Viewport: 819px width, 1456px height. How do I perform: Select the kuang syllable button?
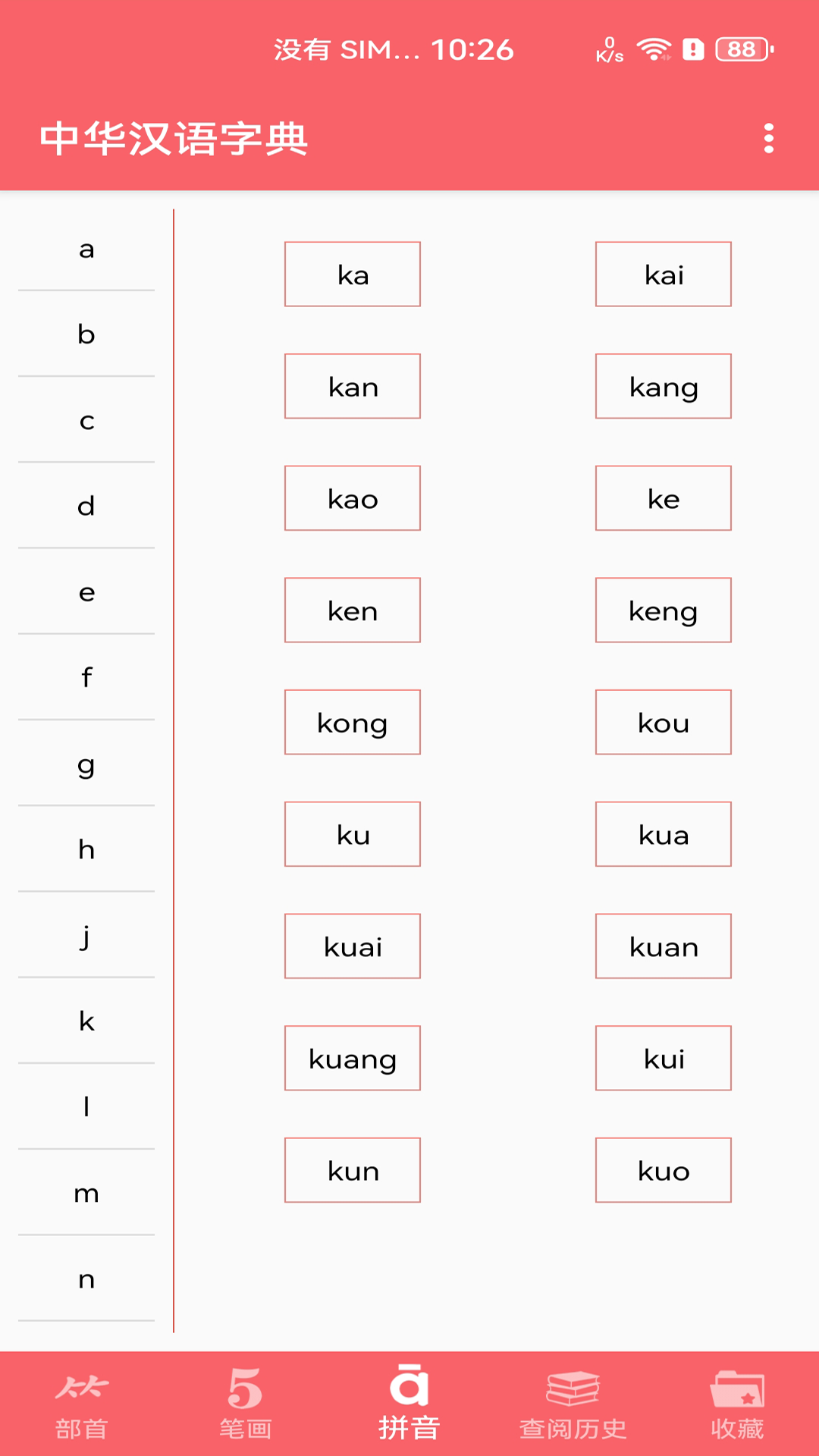pos(352,1058)
